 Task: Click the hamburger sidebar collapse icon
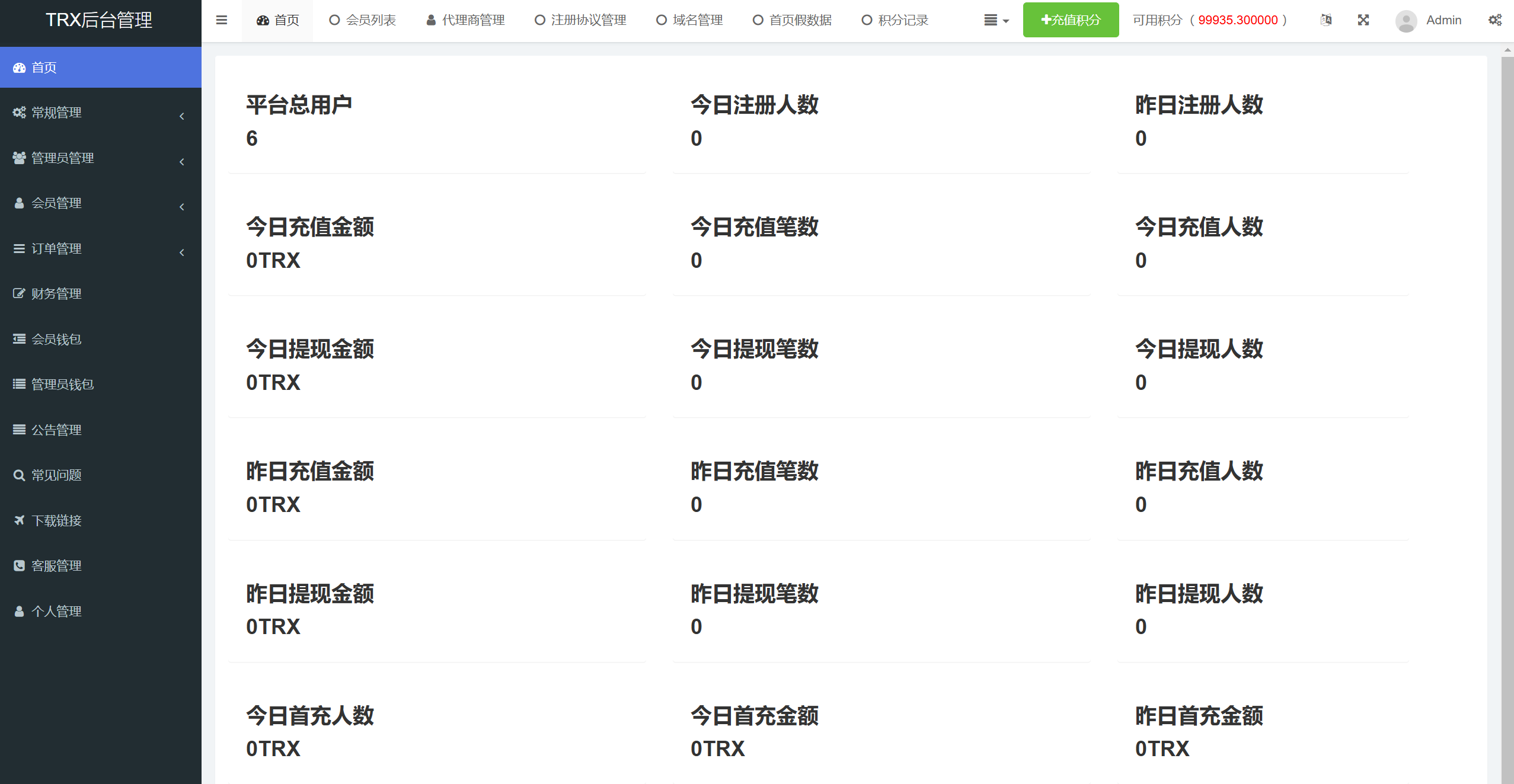click(x=222, y=20)
